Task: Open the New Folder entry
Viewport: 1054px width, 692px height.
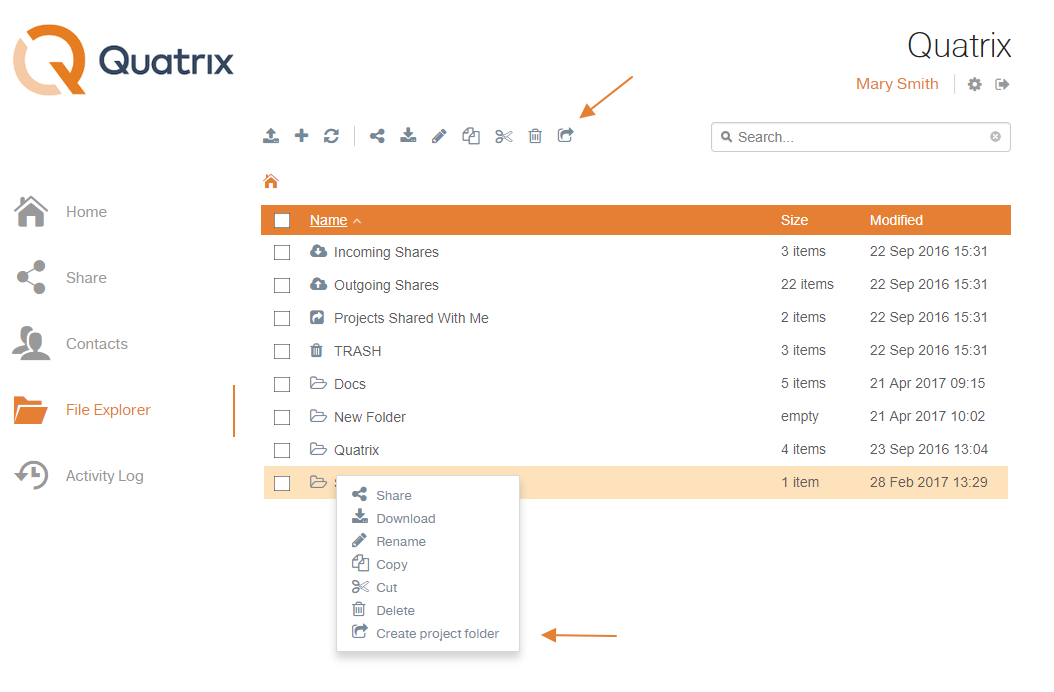Action: pos(370,417)
